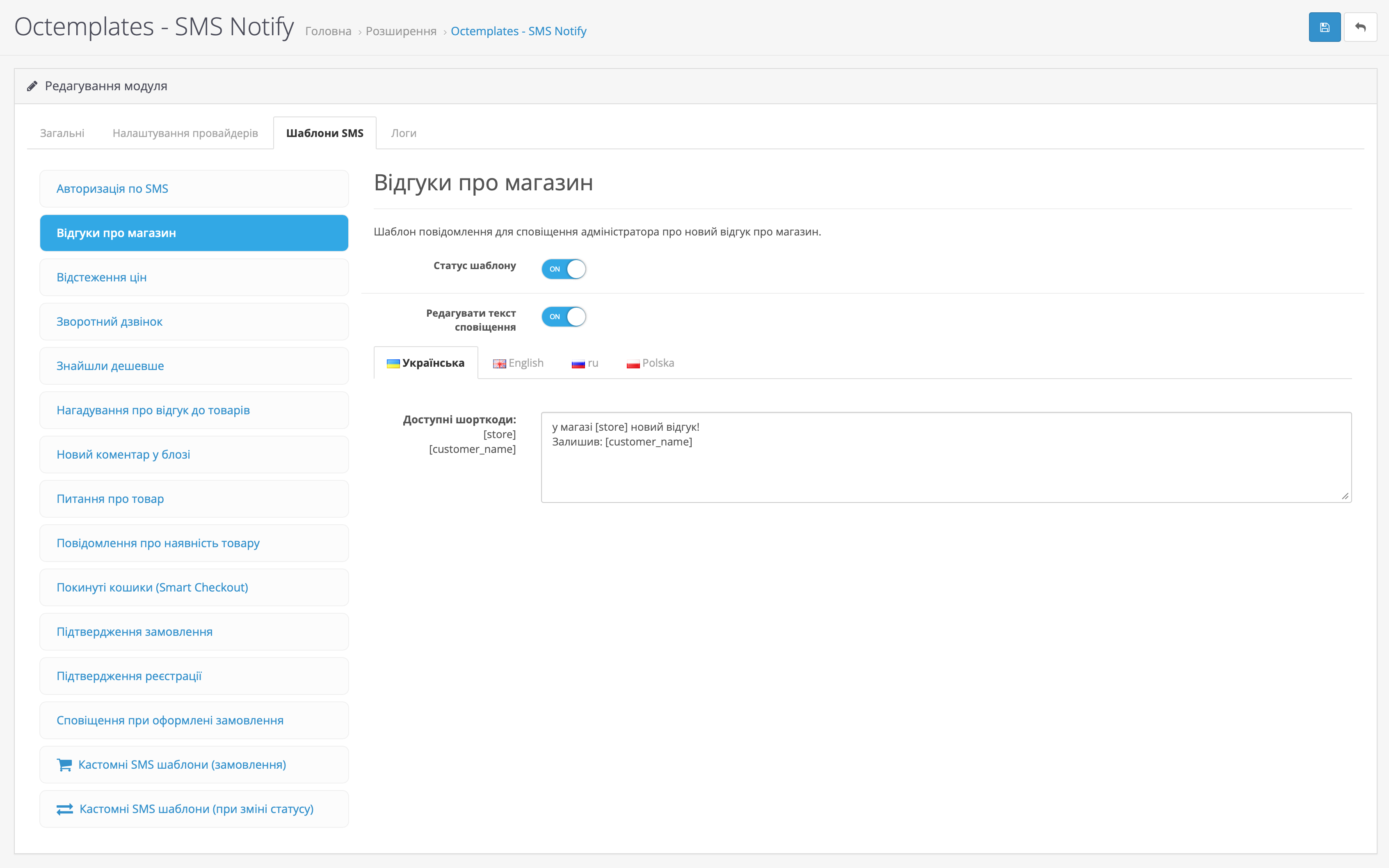Switch to the ru flag language tab
Image resolution: width=1389 pixels, height=868 pixels.
pos(584,363)
